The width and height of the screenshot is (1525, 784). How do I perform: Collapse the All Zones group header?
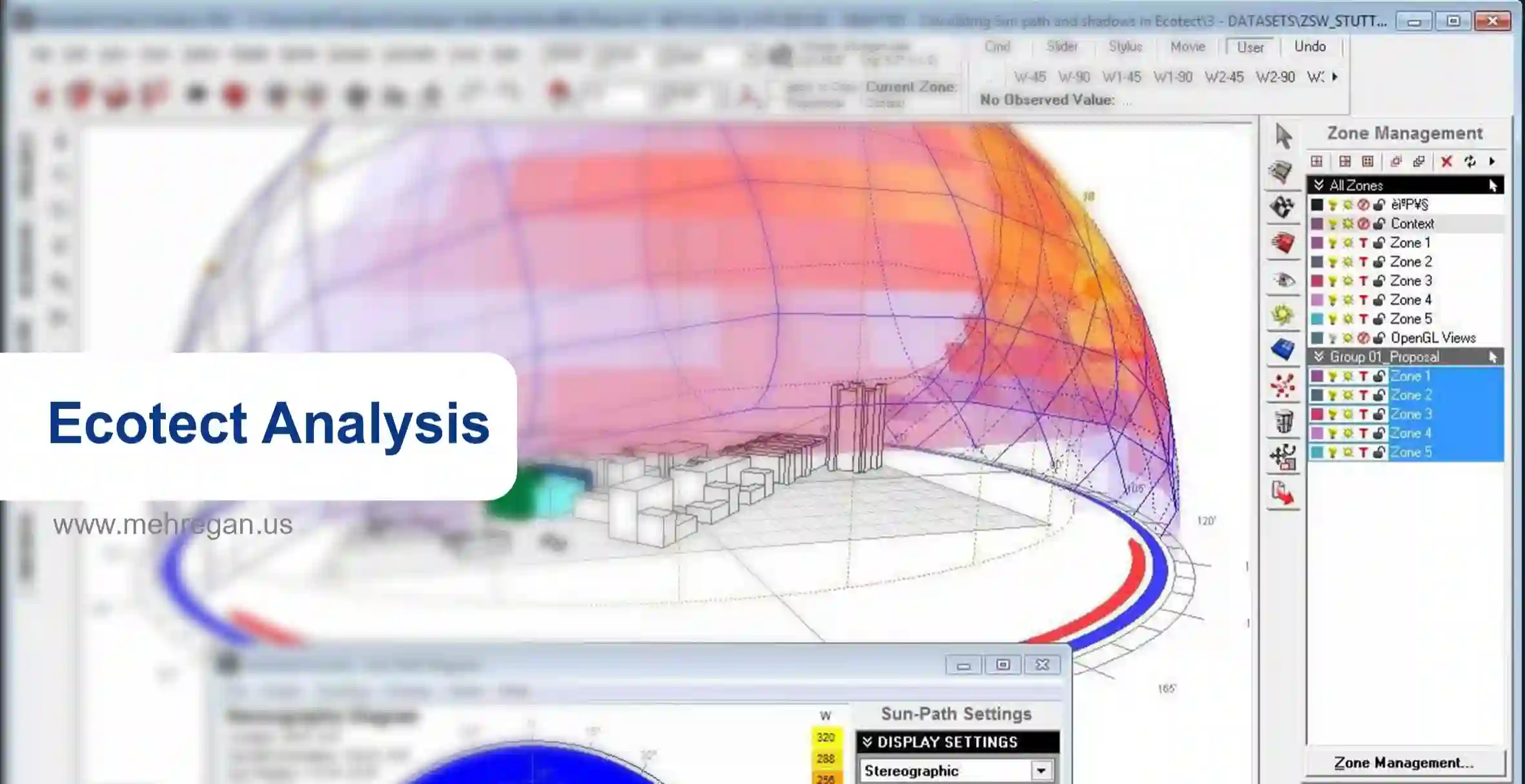pos(1319,185)
